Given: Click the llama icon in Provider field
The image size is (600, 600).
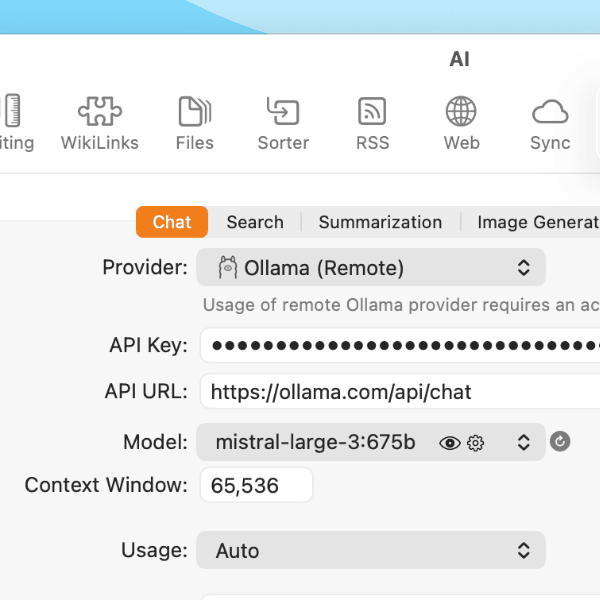Looking at the screenshot, I should [x=227, y=268].
